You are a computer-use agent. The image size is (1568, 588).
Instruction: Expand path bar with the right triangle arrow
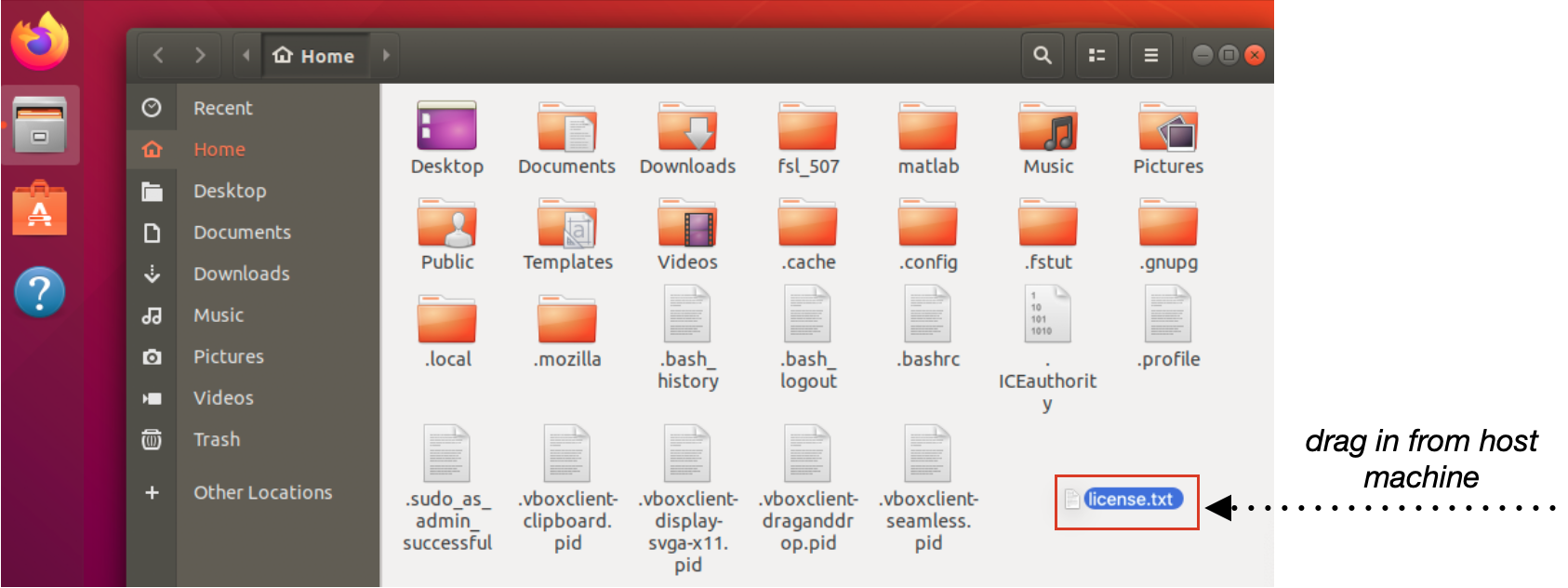click(386, 56)
